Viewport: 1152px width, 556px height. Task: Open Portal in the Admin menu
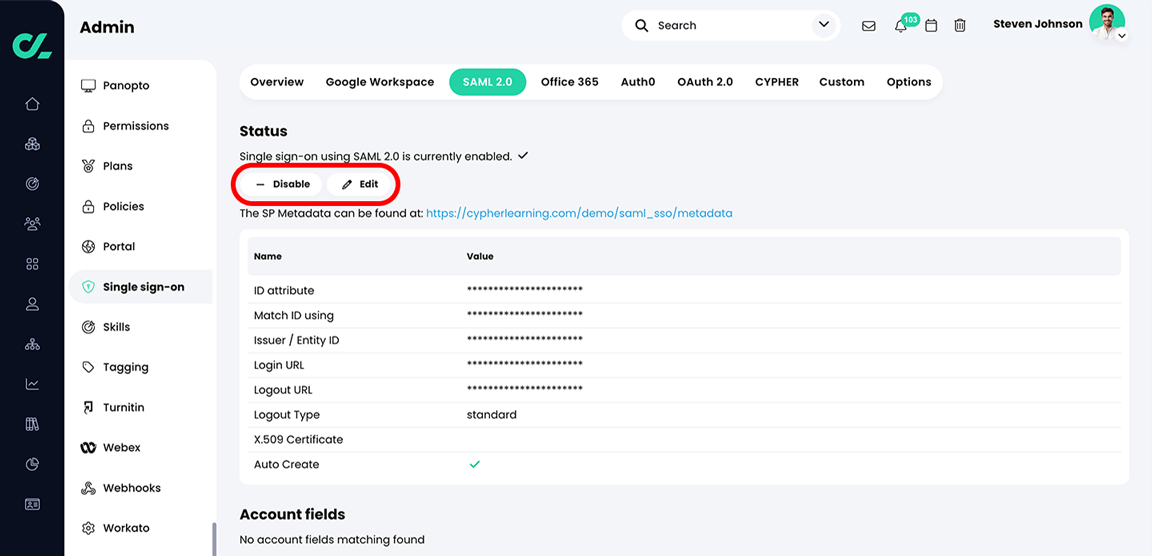pos(118,247)
